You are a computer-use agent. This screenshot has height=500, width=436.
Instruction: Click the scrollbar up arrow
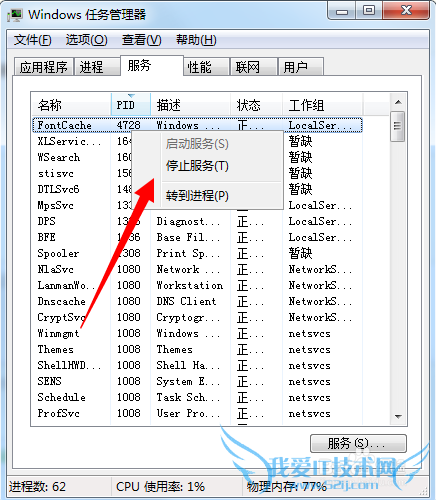coord(398,102)
